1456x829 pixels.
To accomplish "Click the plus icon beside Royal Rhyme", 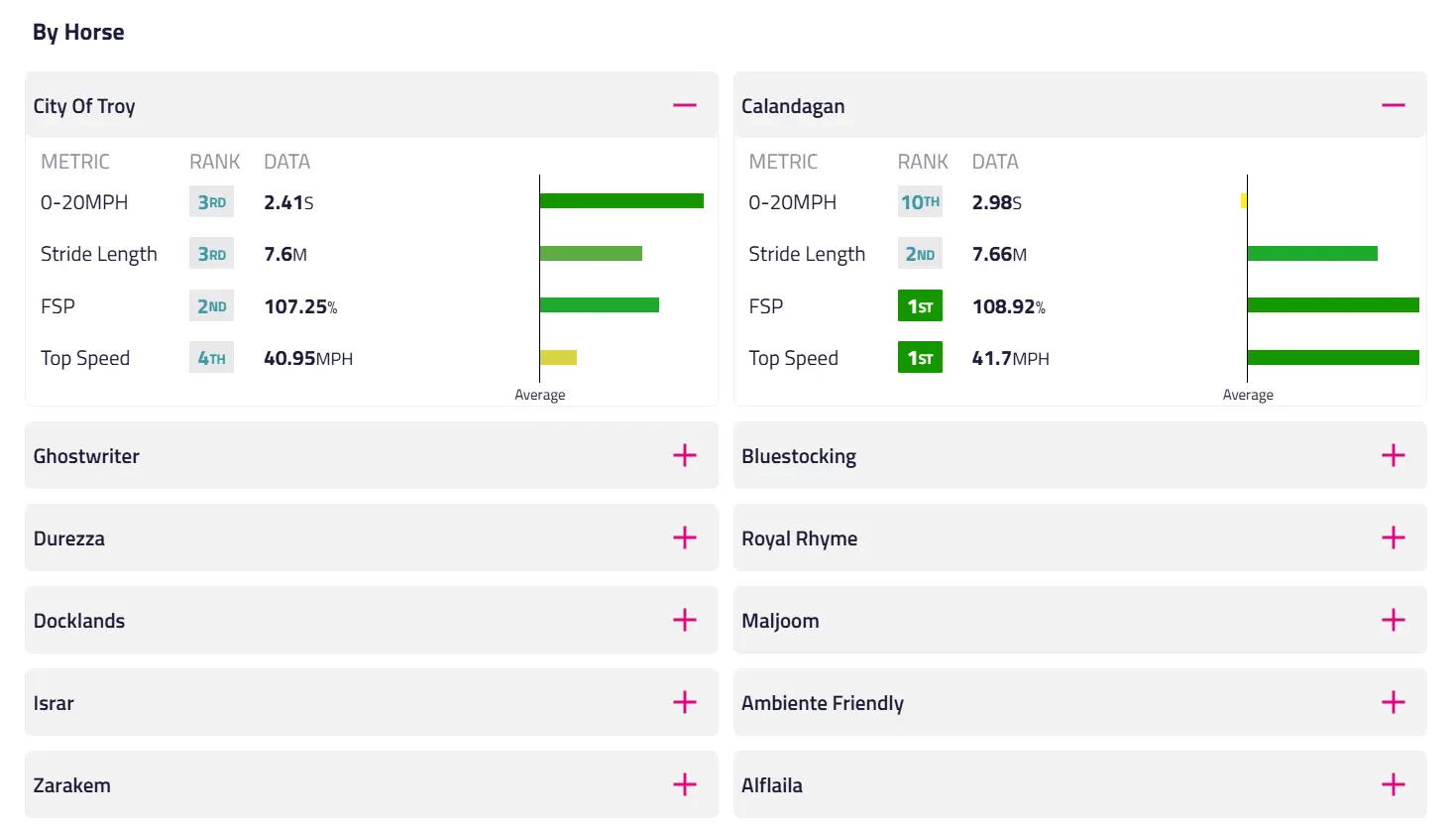I will pos(1393,537).
